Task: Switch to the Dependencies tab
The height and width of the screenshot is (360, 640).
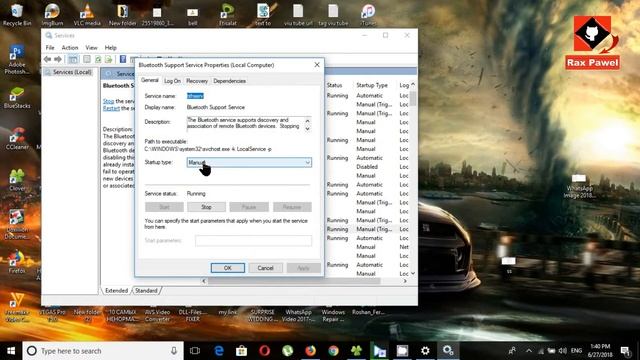Action: (x=229, y=81)
